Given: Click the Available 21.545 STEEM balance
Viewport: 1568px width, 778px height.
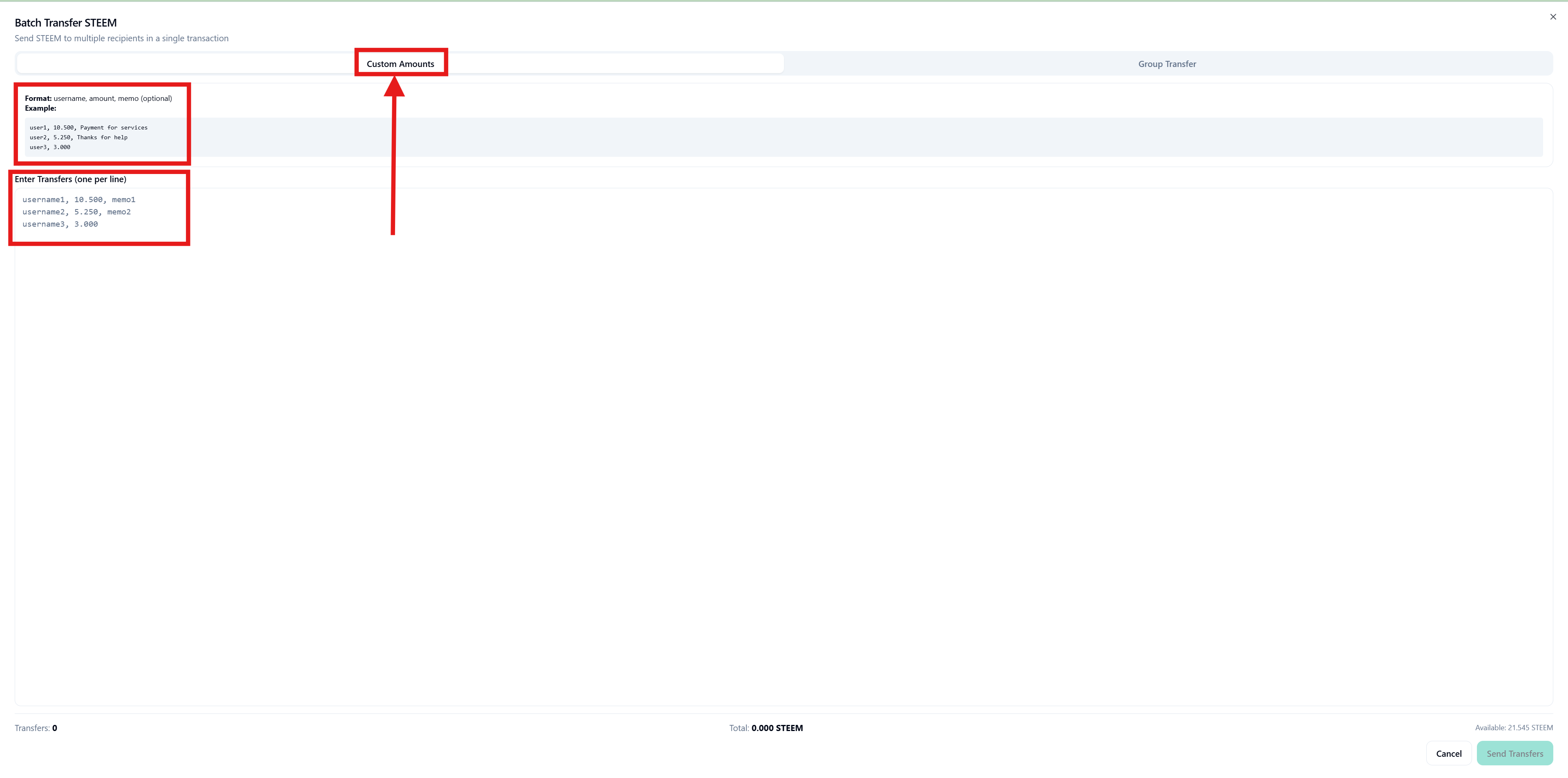Looking at the screenshot, I should [x=1513, y=727].
